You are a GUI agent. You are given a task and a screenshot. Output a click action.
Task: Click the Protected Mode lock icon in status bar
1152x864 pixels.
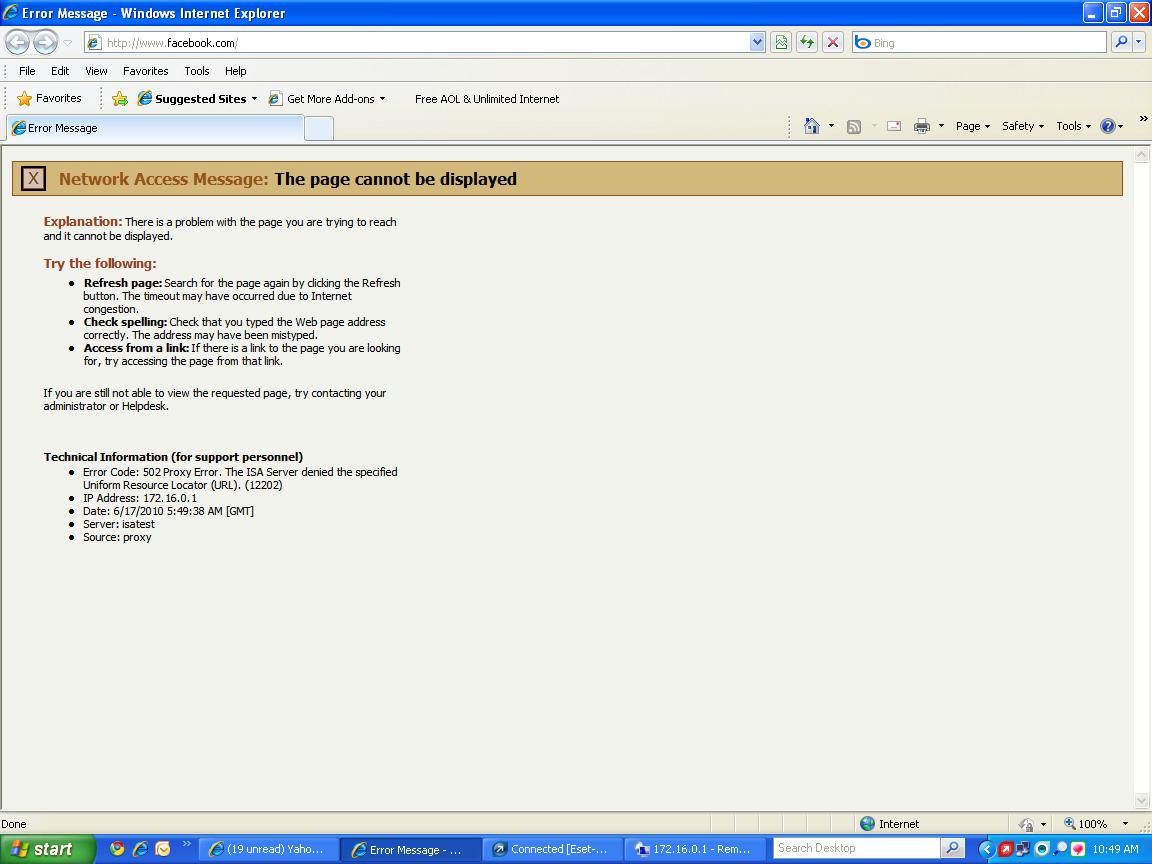pos(1026,824)
